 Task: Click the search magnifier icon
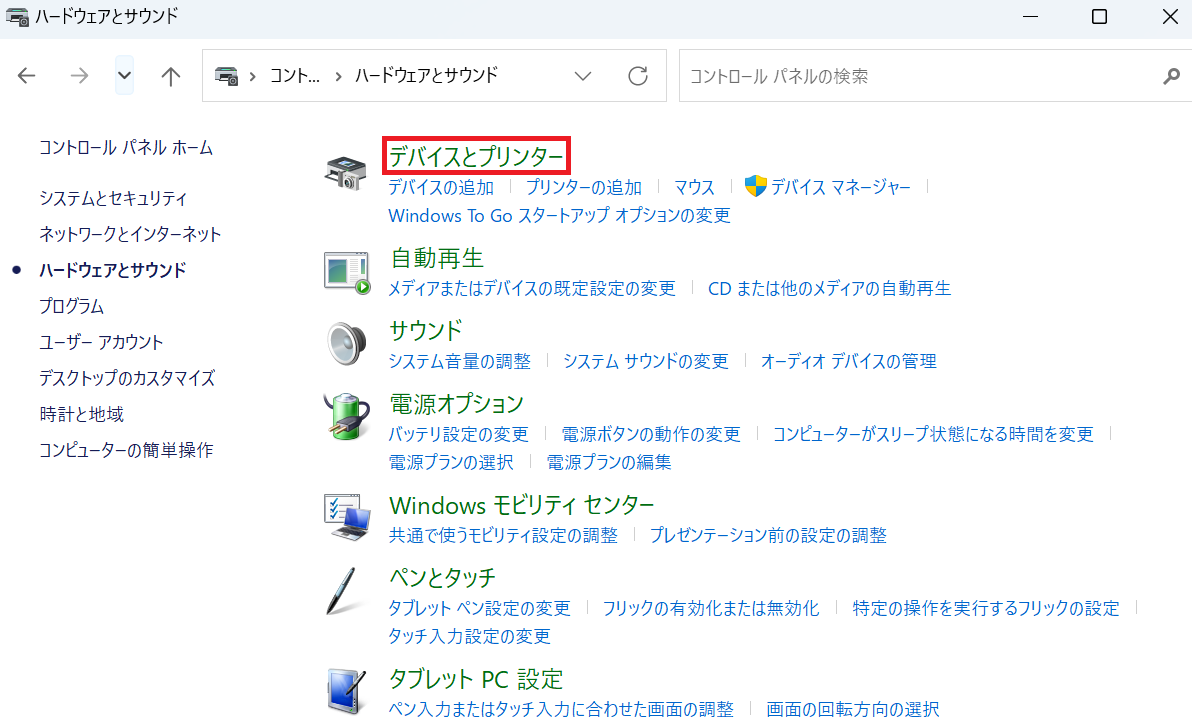point(1171,76)
